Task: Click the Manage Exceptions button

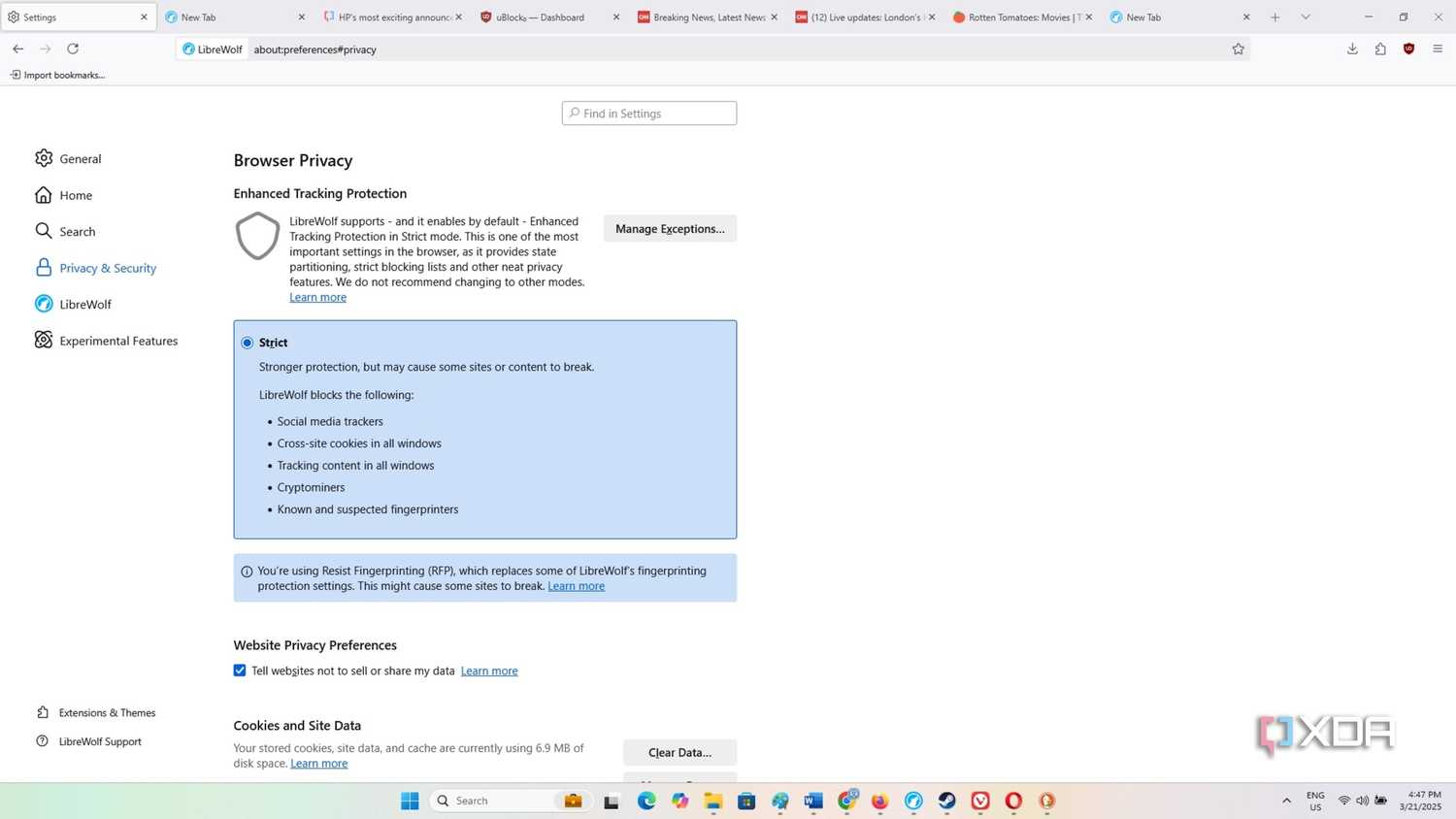Action: 670,229
